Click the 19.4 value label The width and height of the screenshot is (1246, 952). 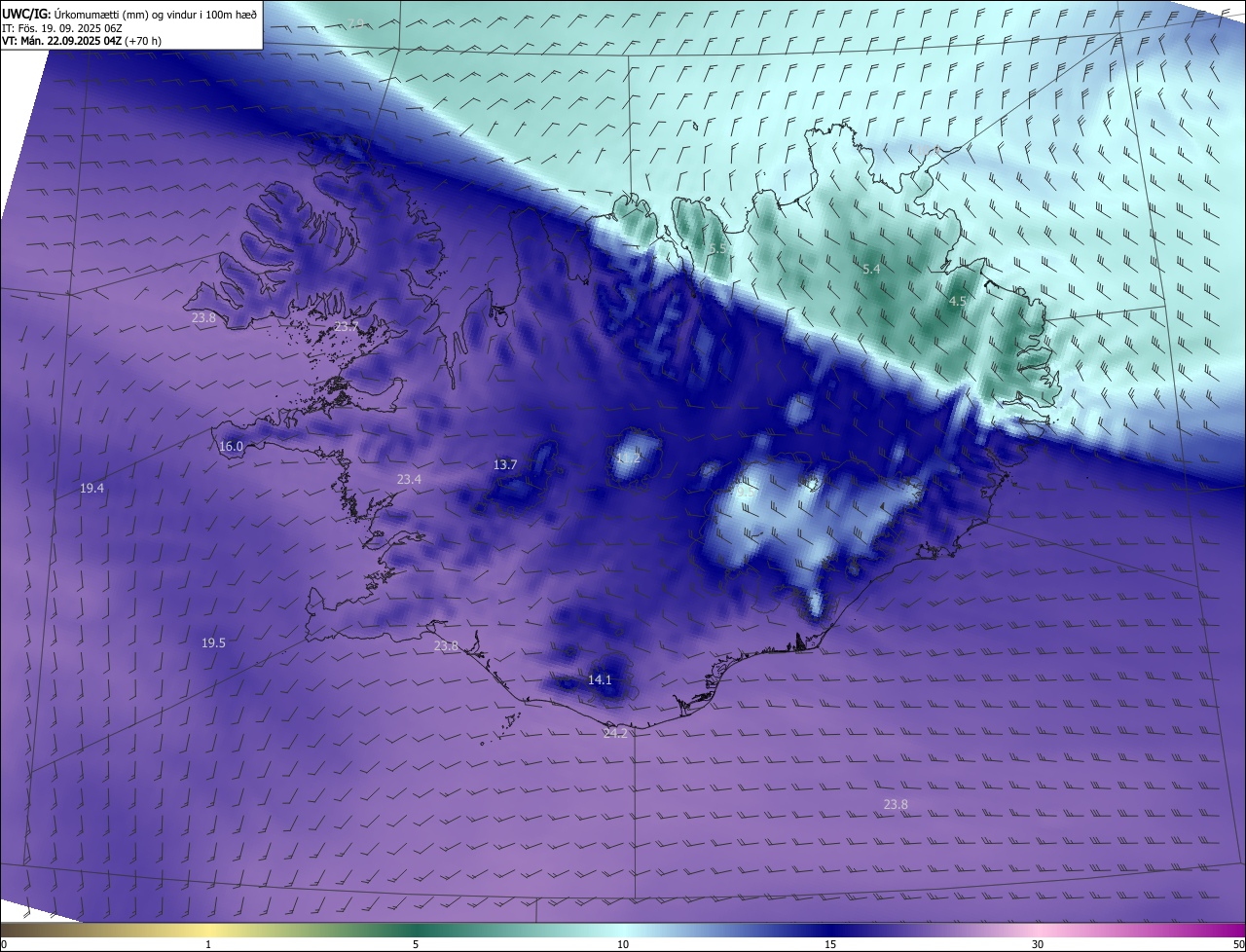[92, 488]
